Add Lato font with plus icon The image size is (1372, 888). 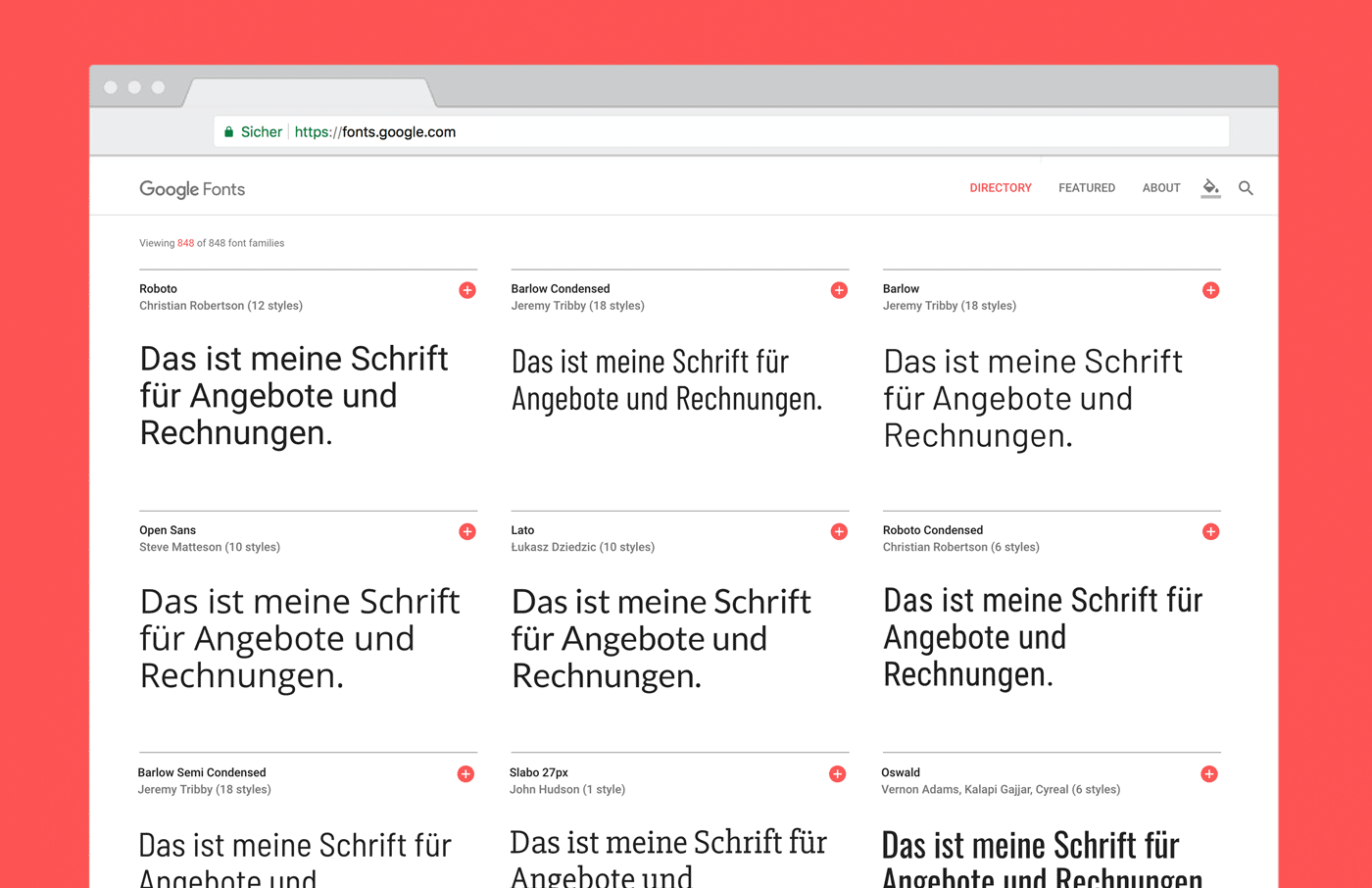(839, 531)
